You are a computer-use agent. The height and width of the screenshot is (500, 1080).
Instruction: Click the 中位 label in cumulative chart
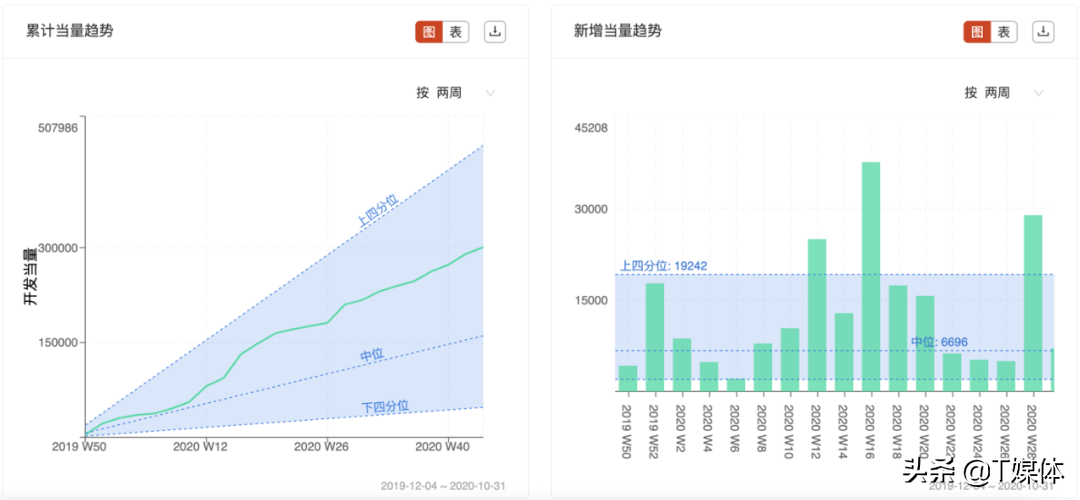[x=372, y=355]
